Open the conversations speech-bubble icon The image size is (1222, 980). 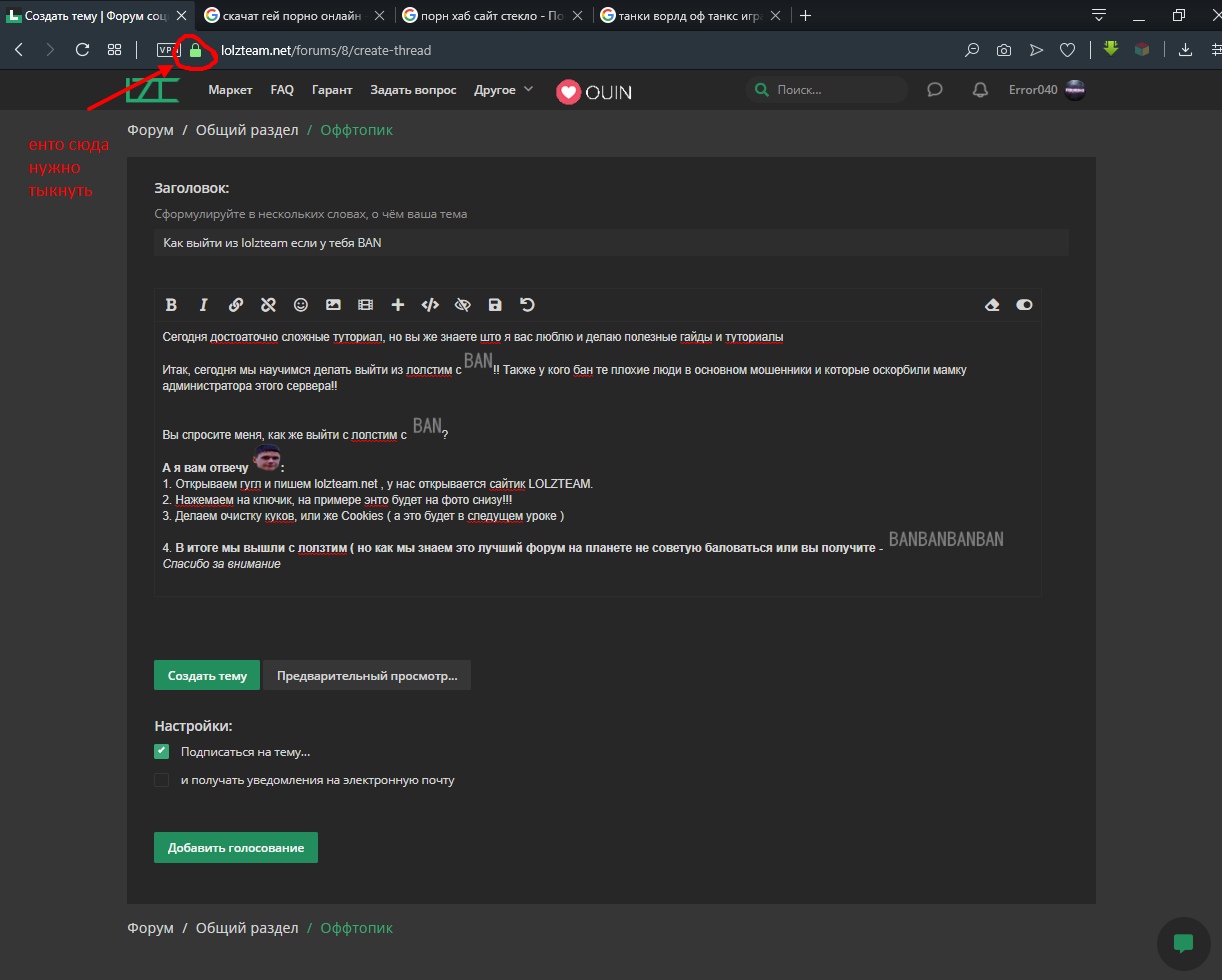(935, 90)
